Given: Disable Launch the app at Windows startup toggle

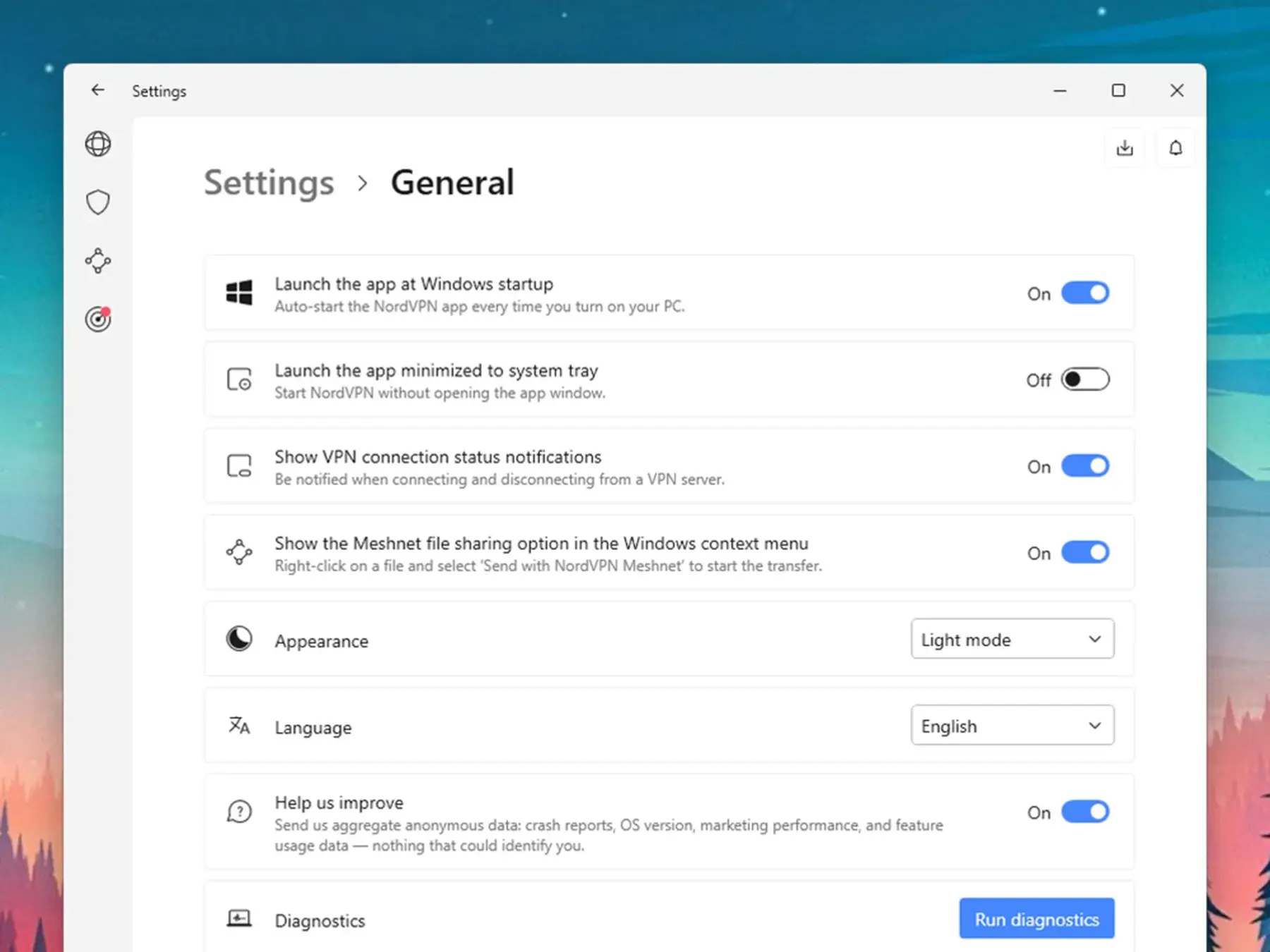Looking at the screenshot, I should click(1085, 293).
